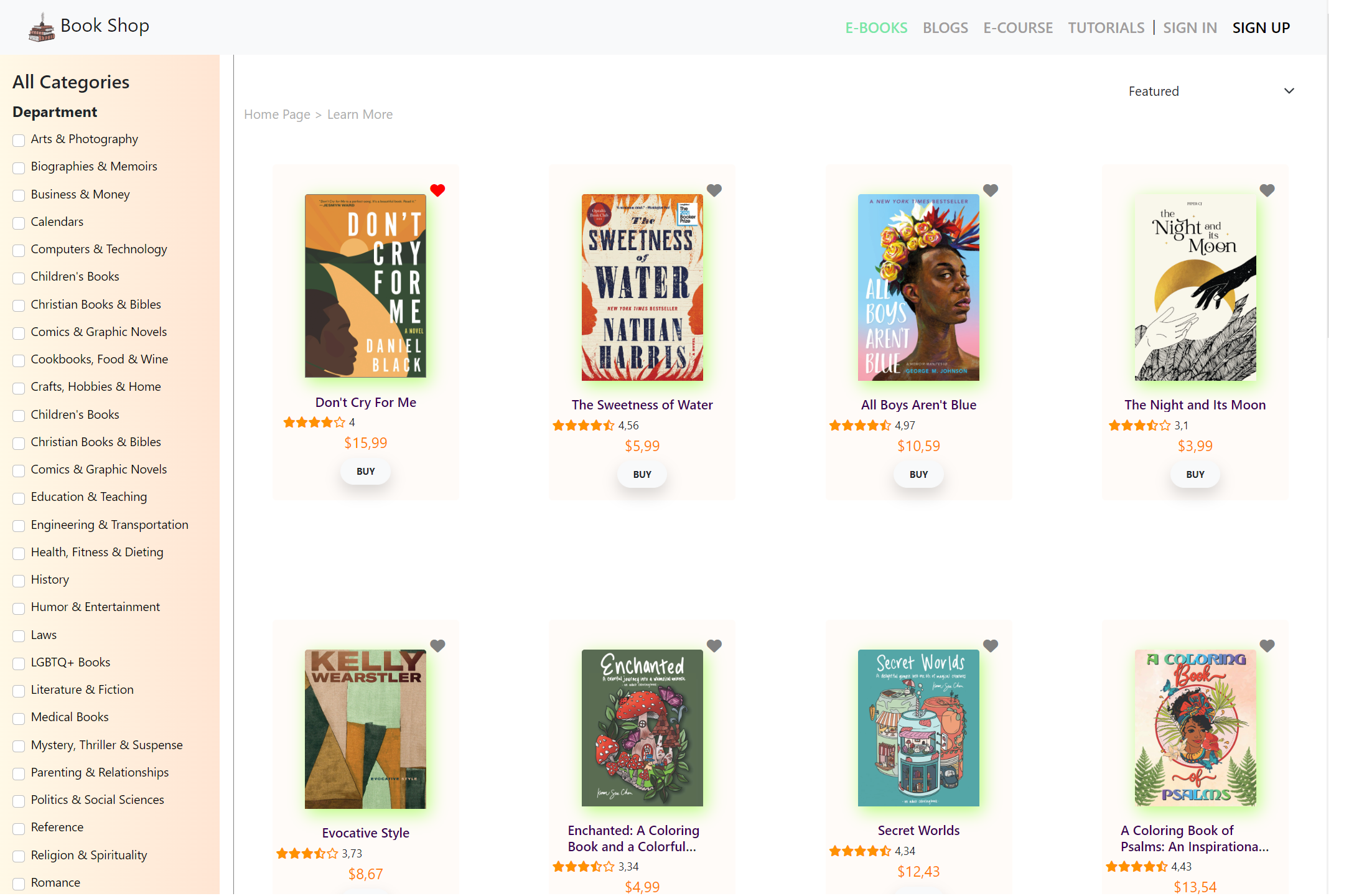Go to the BLOGS navigation item
This screenshot has width=1349, height=896.
[x=945, y=28]
